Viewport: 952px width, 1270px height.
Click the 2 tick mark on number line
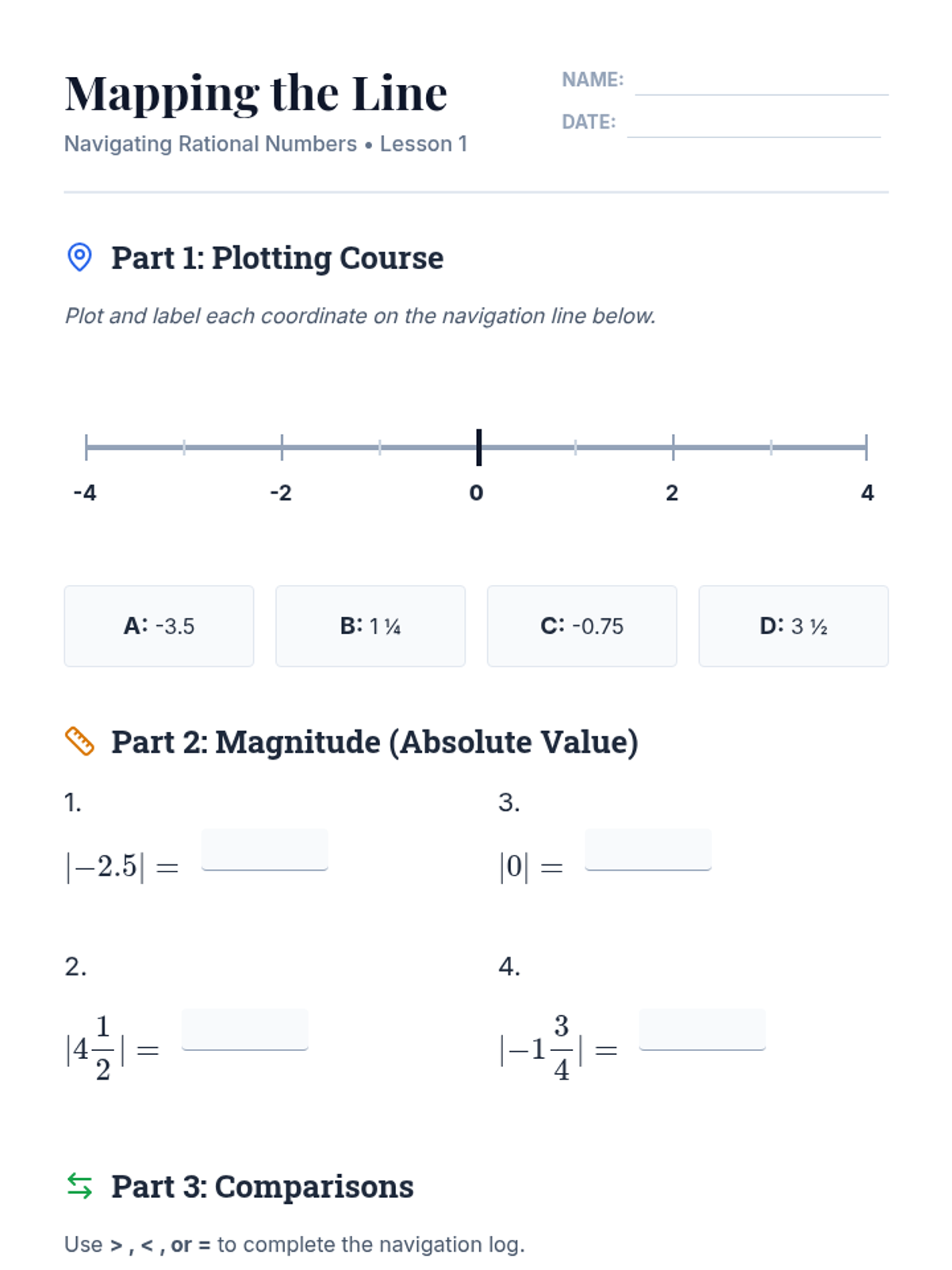click(674, 448)
